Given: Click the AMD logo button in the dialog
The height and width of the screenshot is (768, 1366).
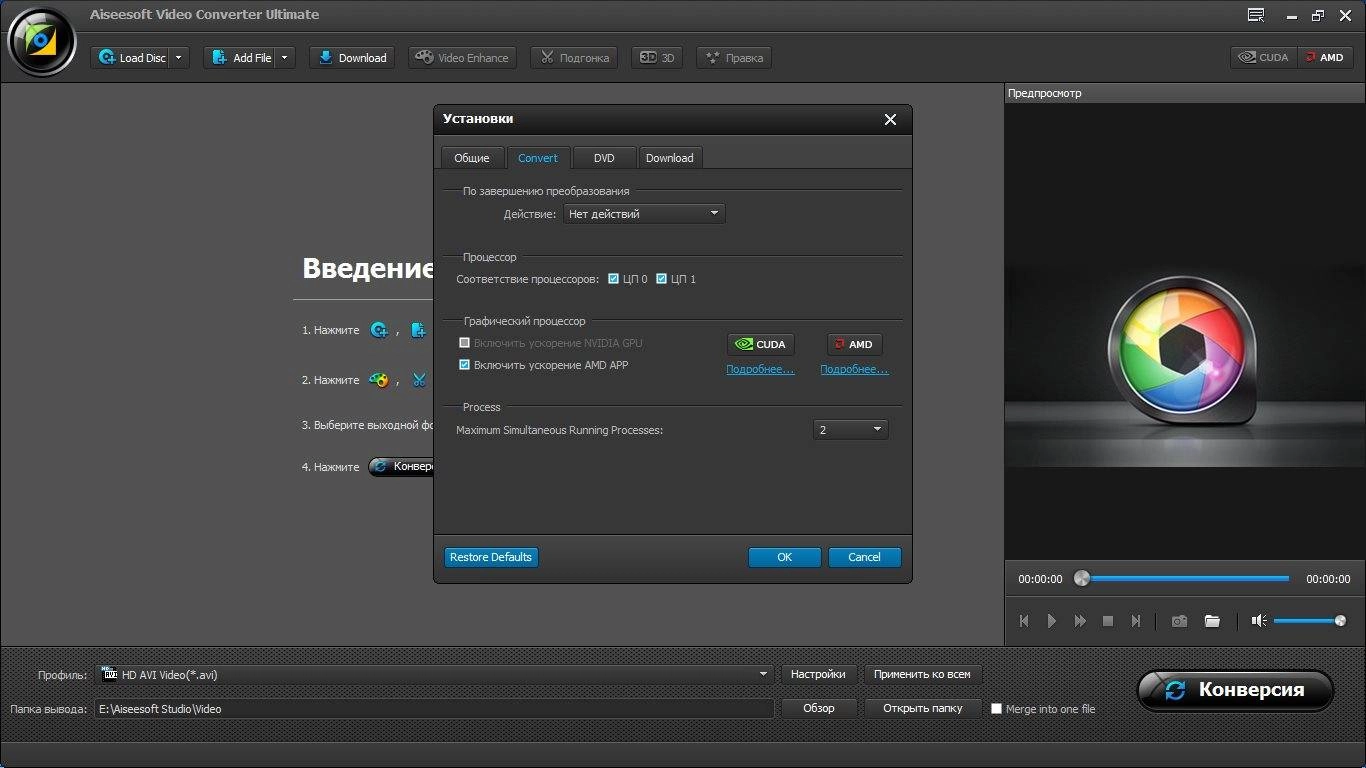Looking at the screenshot, I should point(855,344).
